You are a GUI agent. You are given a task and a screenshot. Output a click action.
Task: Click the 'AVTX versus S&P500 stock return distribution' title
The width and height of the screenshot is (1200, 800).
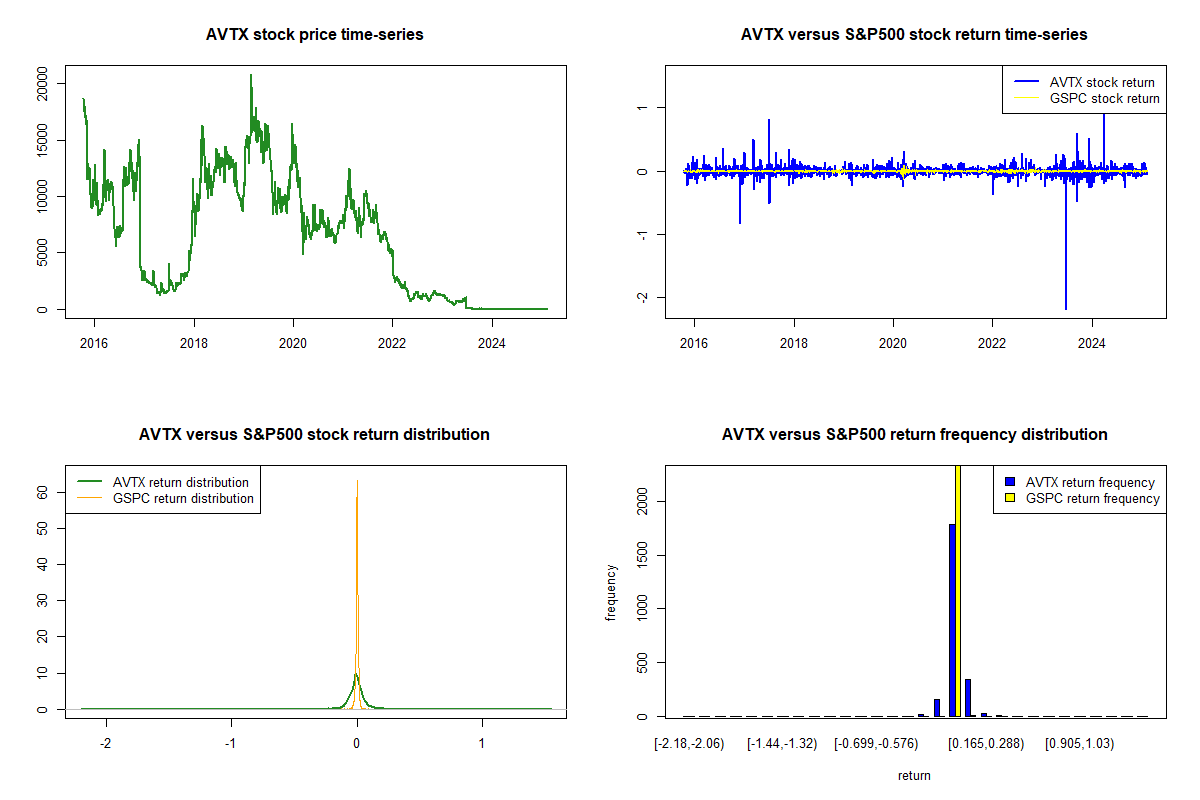click(314, 435)
